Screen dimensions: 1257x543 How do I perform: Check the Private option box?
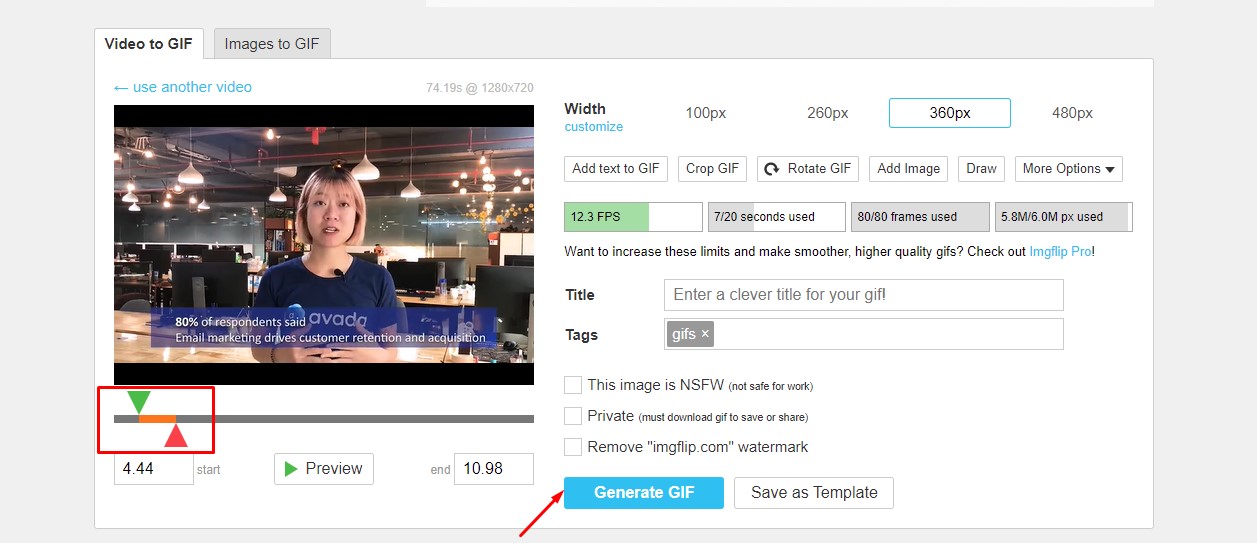pyautogui.click(x=573, y=416)
